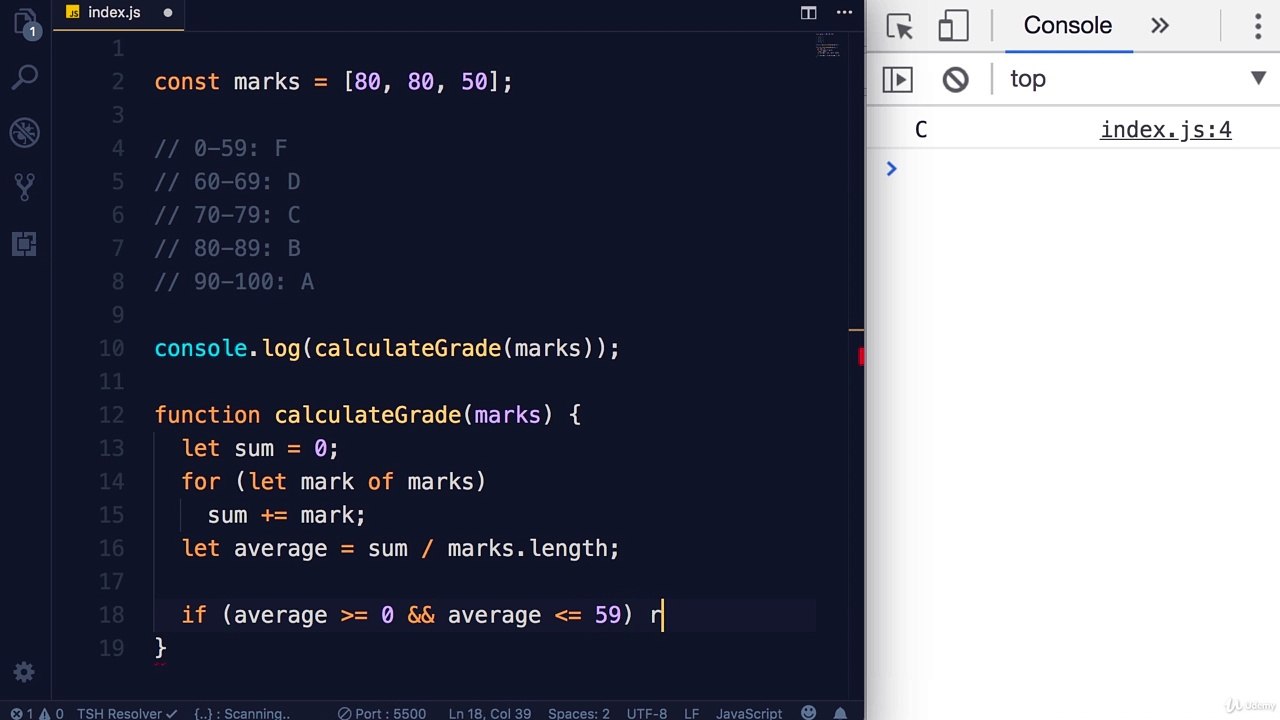The image size is (1280, 720).
Task: Click the for (let mark of marks) line
Action: click(334, 482)
